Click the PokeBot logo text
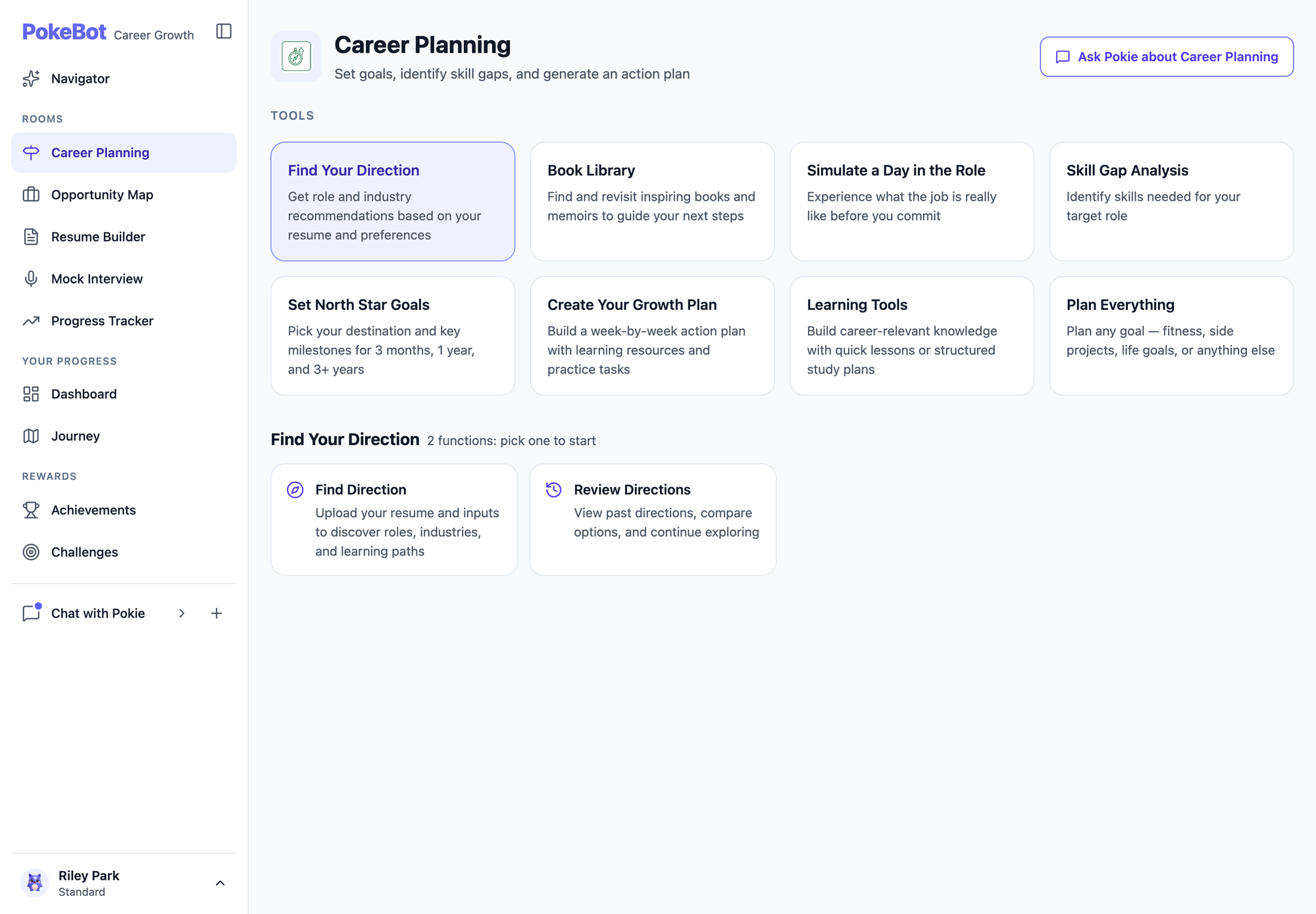The height and width of the screenshot is (914, 1316). coord(64,32)
